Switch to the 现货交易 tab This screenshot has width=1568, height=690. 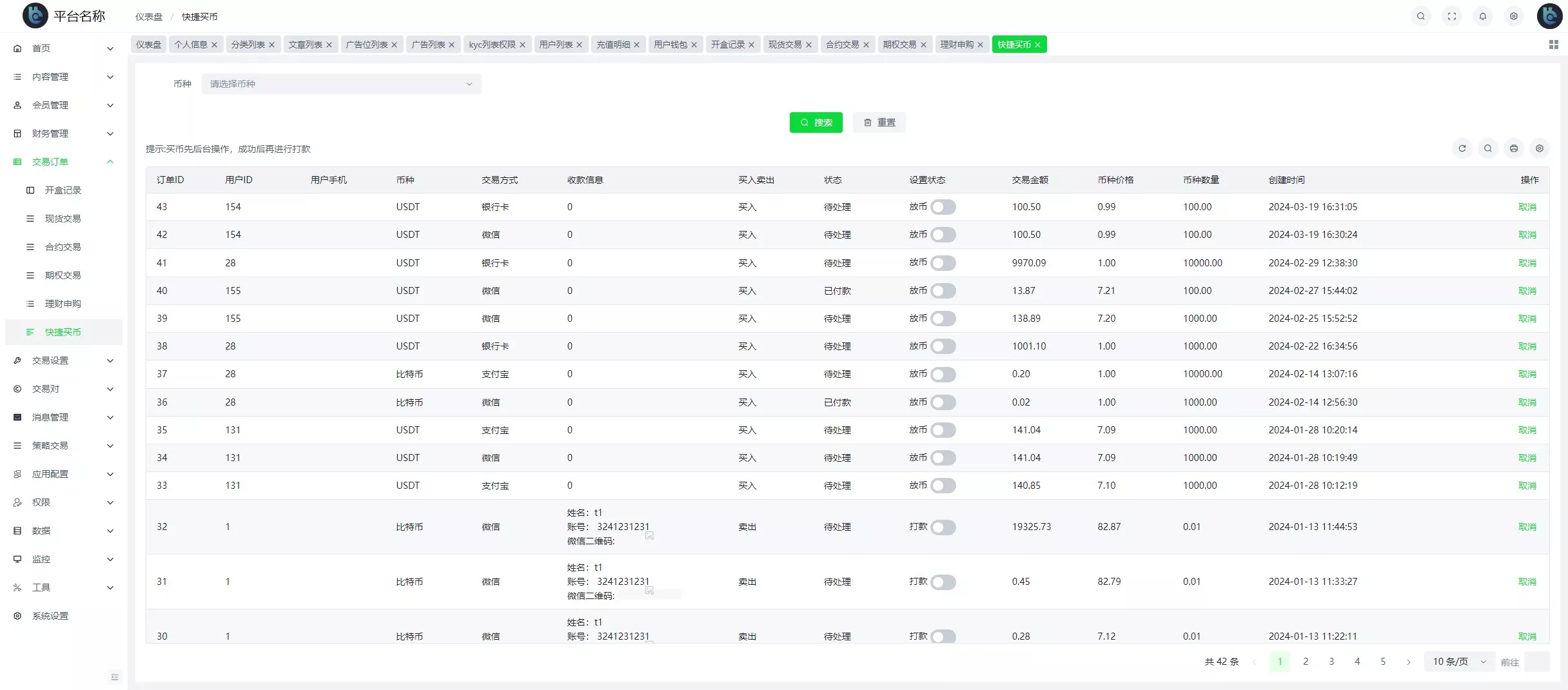pyautogui.click(x=785, y=44)
